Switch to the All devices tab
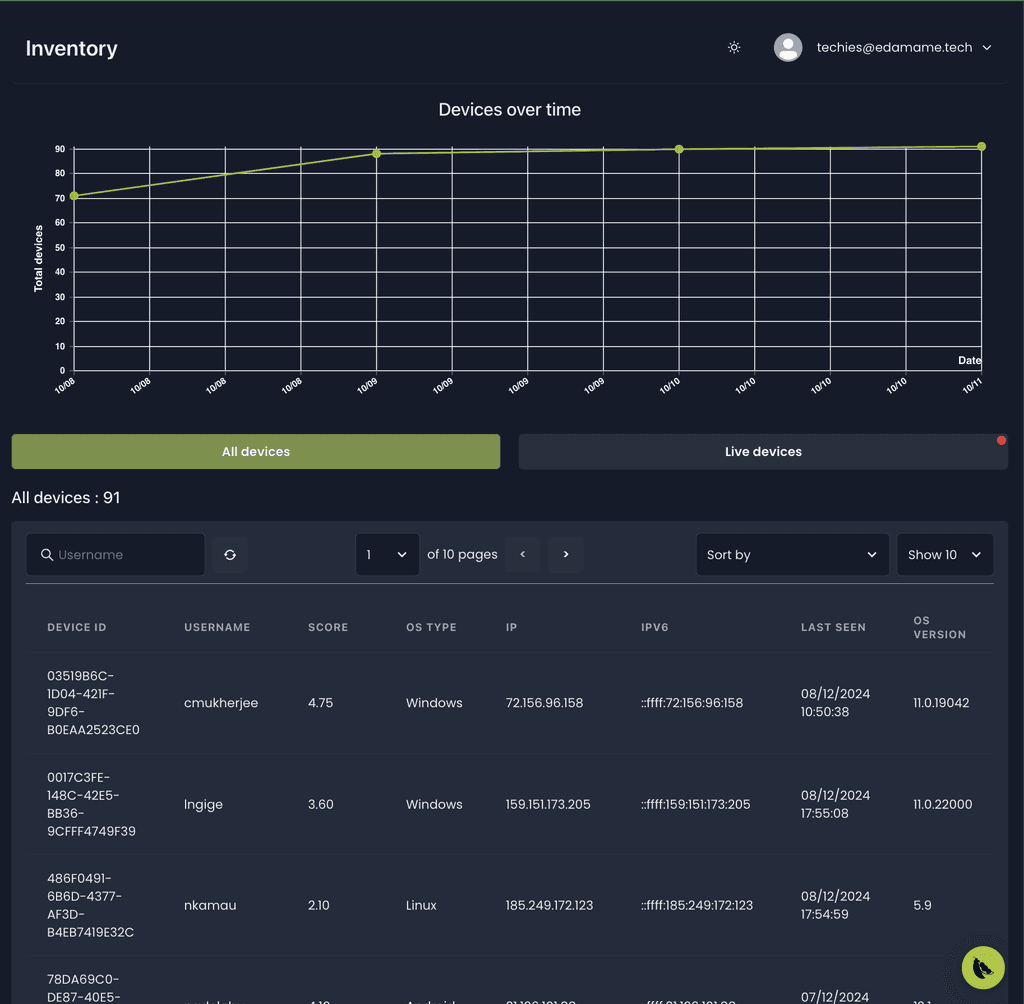1024x1004 pixels. (256, 451)
